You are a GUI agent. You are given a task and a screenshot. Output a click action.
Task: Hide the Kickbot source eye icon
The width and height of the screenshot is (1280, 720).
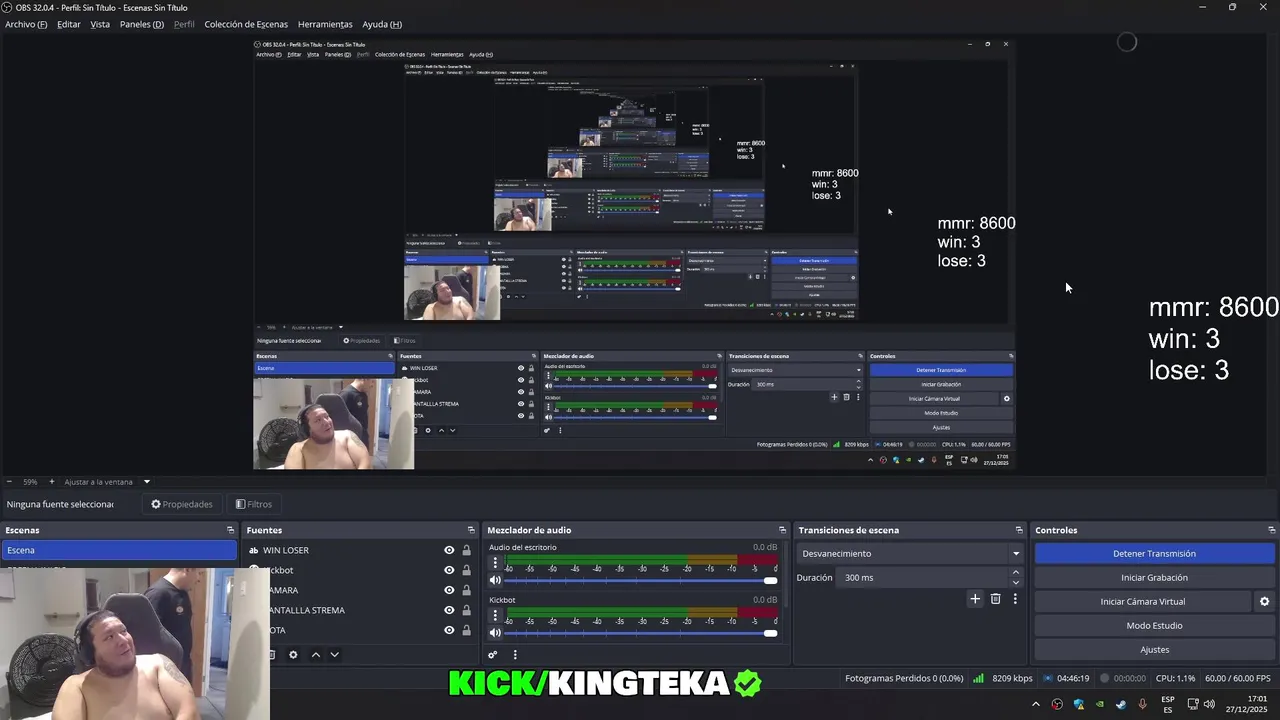tap(449, 570)
